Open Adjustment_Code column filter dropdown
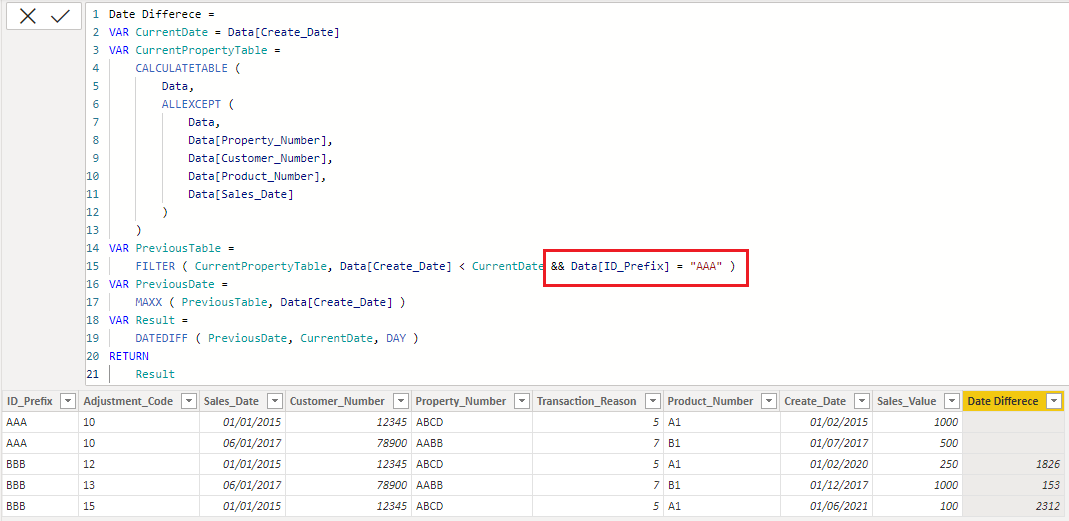Viewport: 1069px width, 521px height. (x=187, y=401)
